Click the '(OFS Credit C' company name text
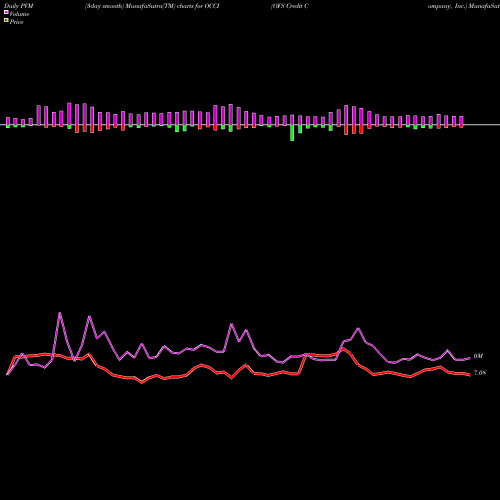 tap(290, 6)
